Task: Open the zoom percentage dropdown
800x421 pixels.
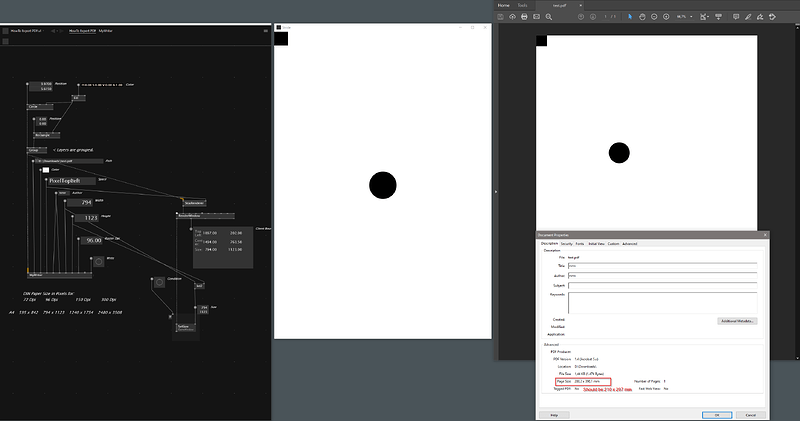Action: 684,17
